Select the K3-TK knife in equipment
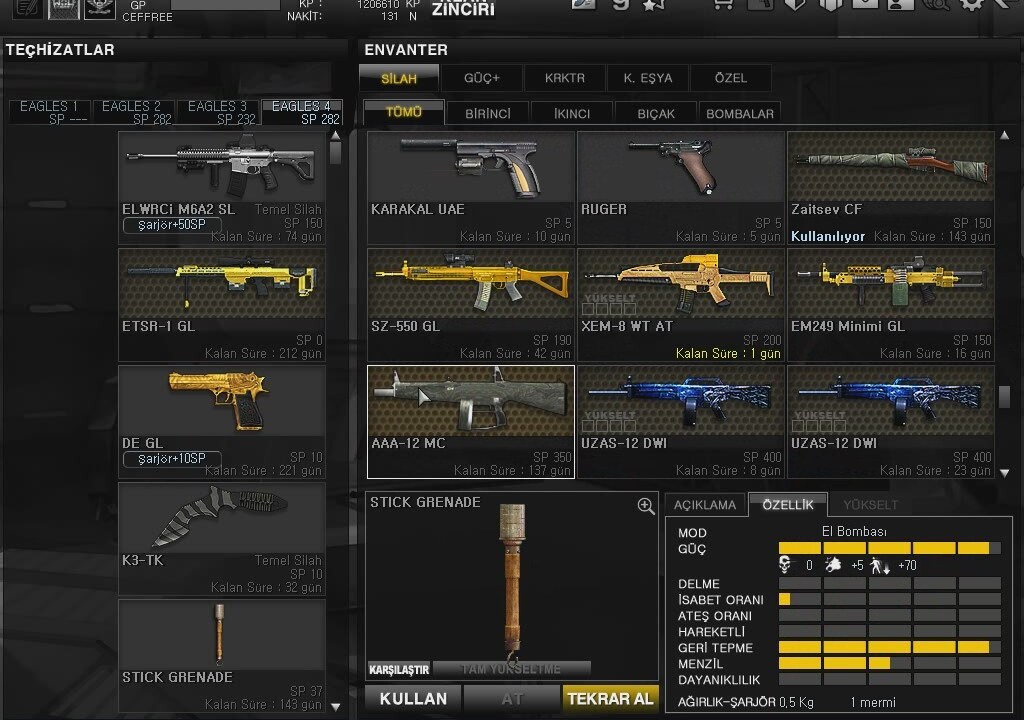This screenshot has width=1024, height=720. (221, 538)
